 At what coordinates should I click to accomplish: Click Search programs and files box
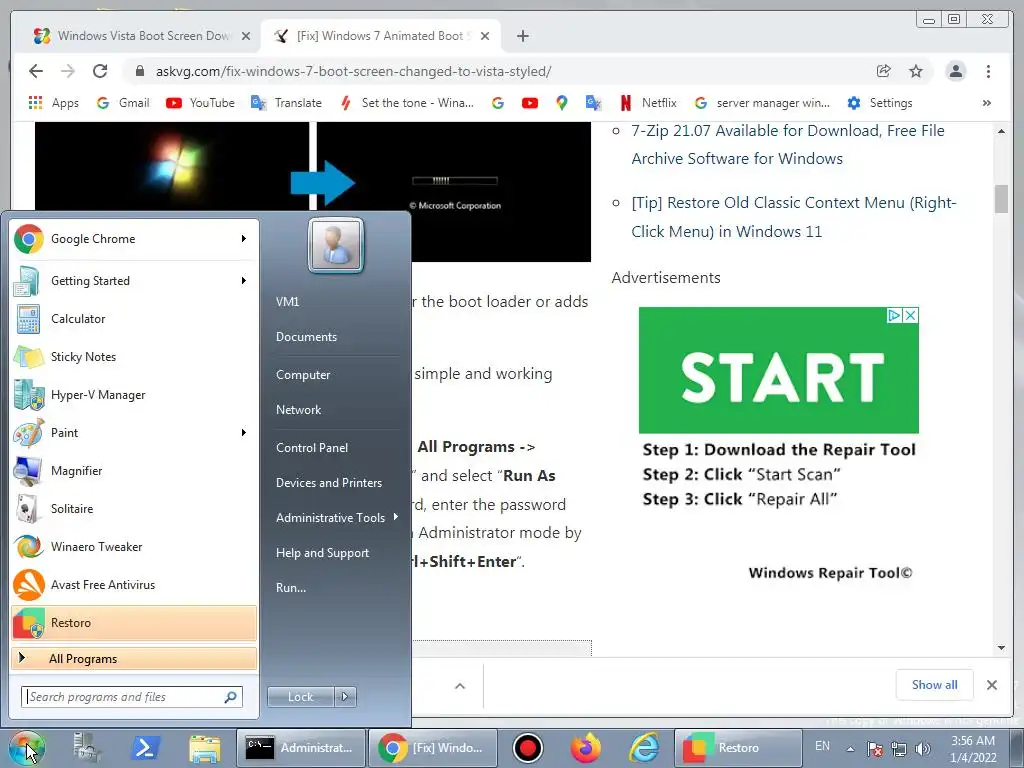[132, 697]
